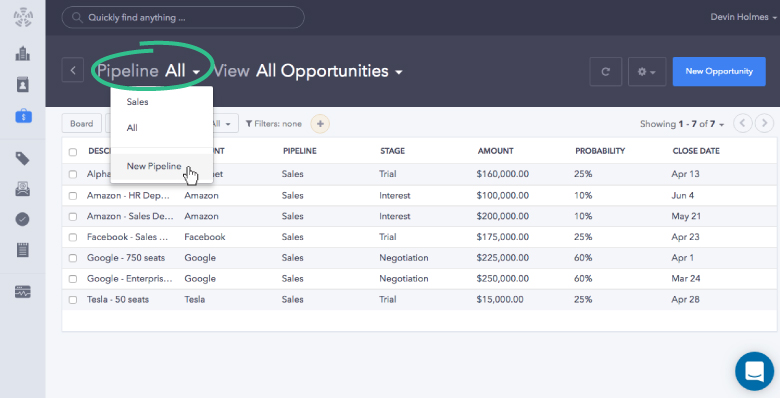Open Contacts person icon in sidebar
The image size is (780, 398).
(x=23, y=85)
